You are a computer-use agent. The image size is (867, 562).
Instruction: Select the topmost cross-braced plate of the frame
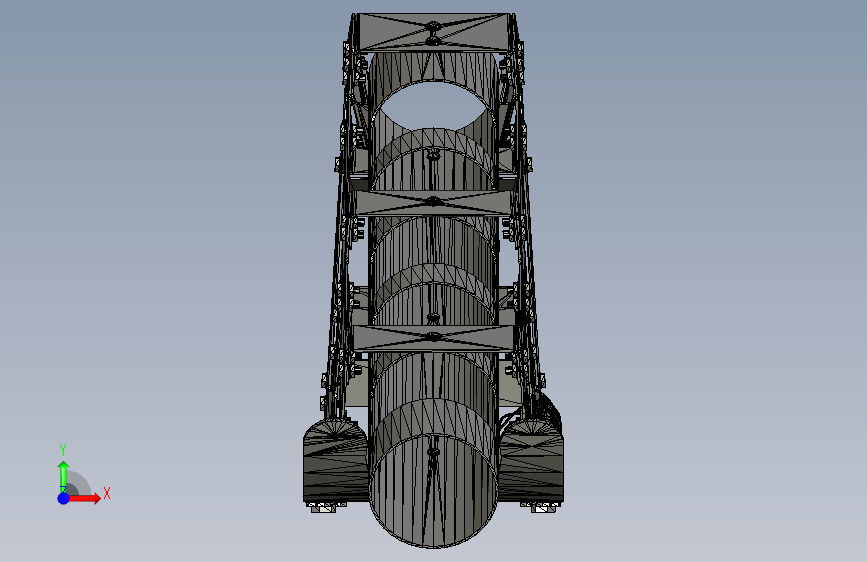pyautogui.click(x=434, y=33)
